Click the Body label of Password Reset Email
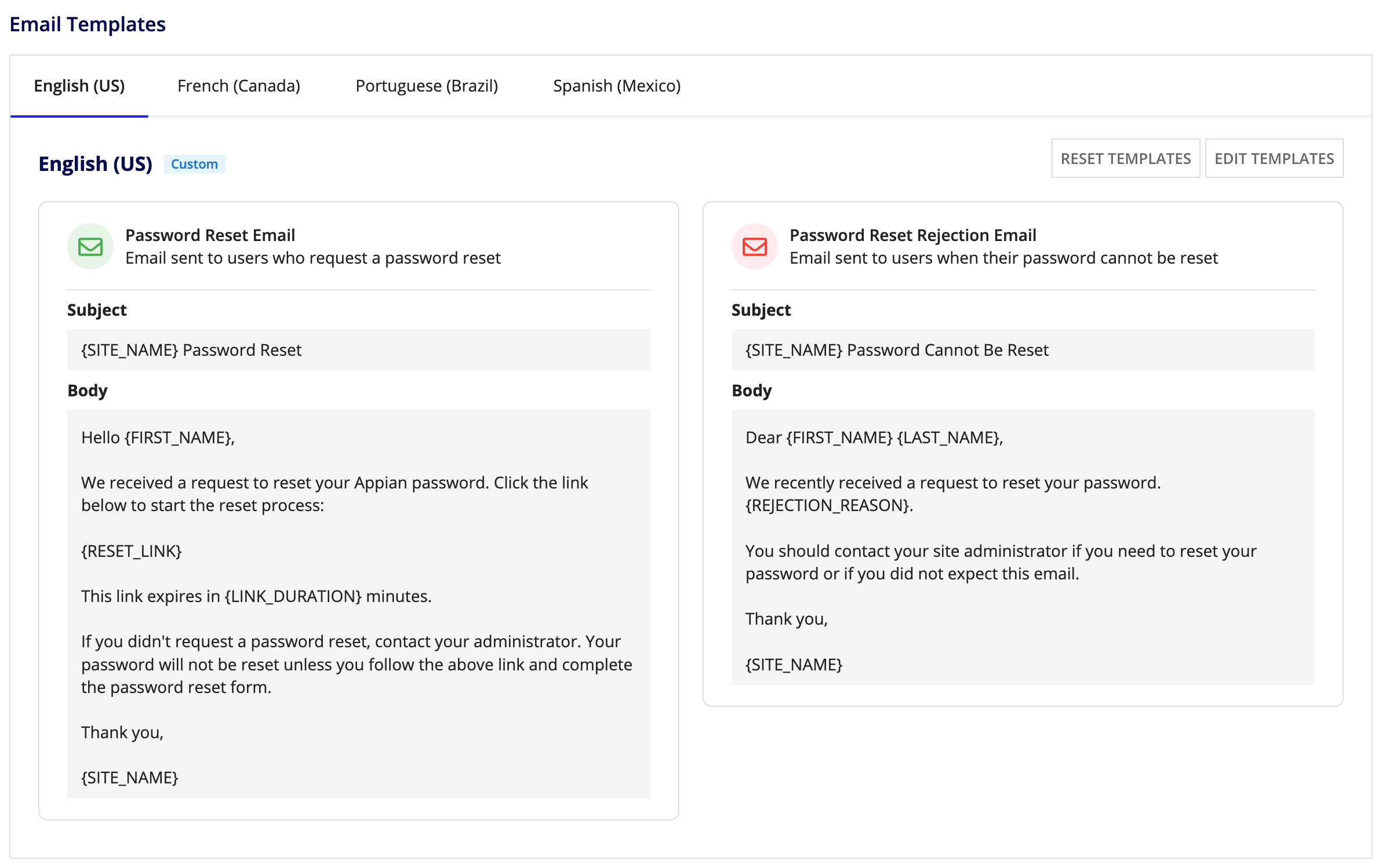The width and height of the screenshot is (1382, 868). [88, 391]
